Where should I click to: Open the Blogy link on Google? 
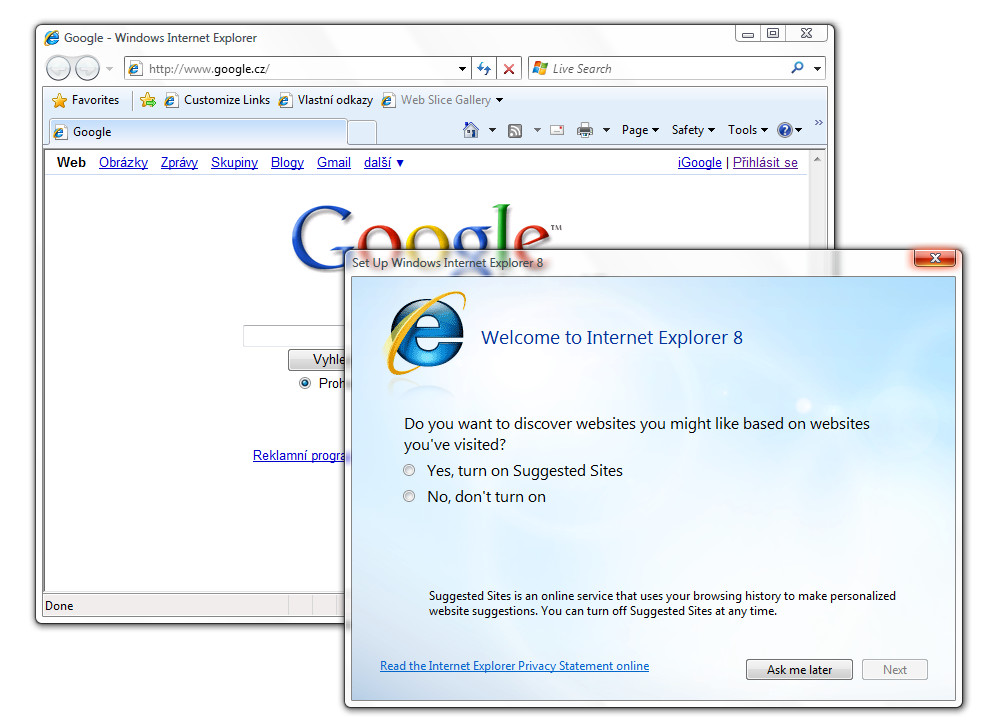click(x=287, y=162)
